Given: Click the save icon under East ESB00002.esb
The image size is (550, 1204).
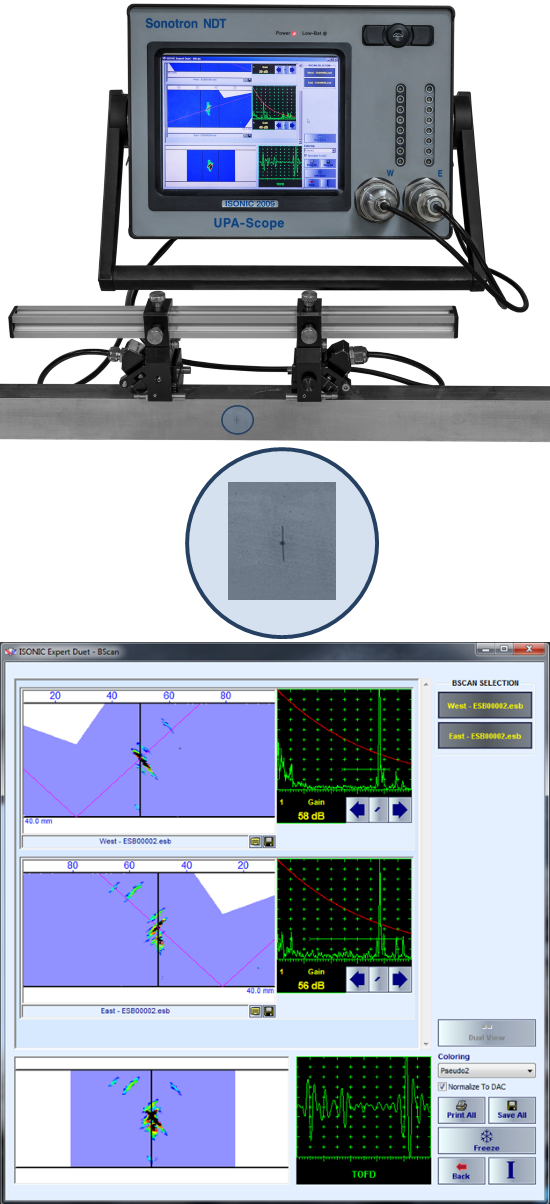Looking at the screenshot, I should point(269,1011).
